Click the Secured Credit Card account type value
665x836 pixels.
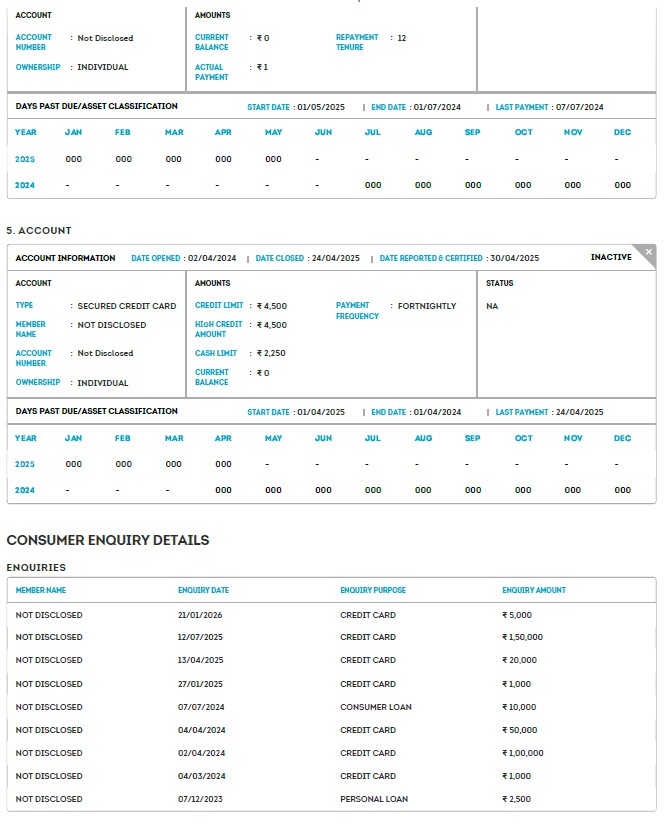click(126, 306)
